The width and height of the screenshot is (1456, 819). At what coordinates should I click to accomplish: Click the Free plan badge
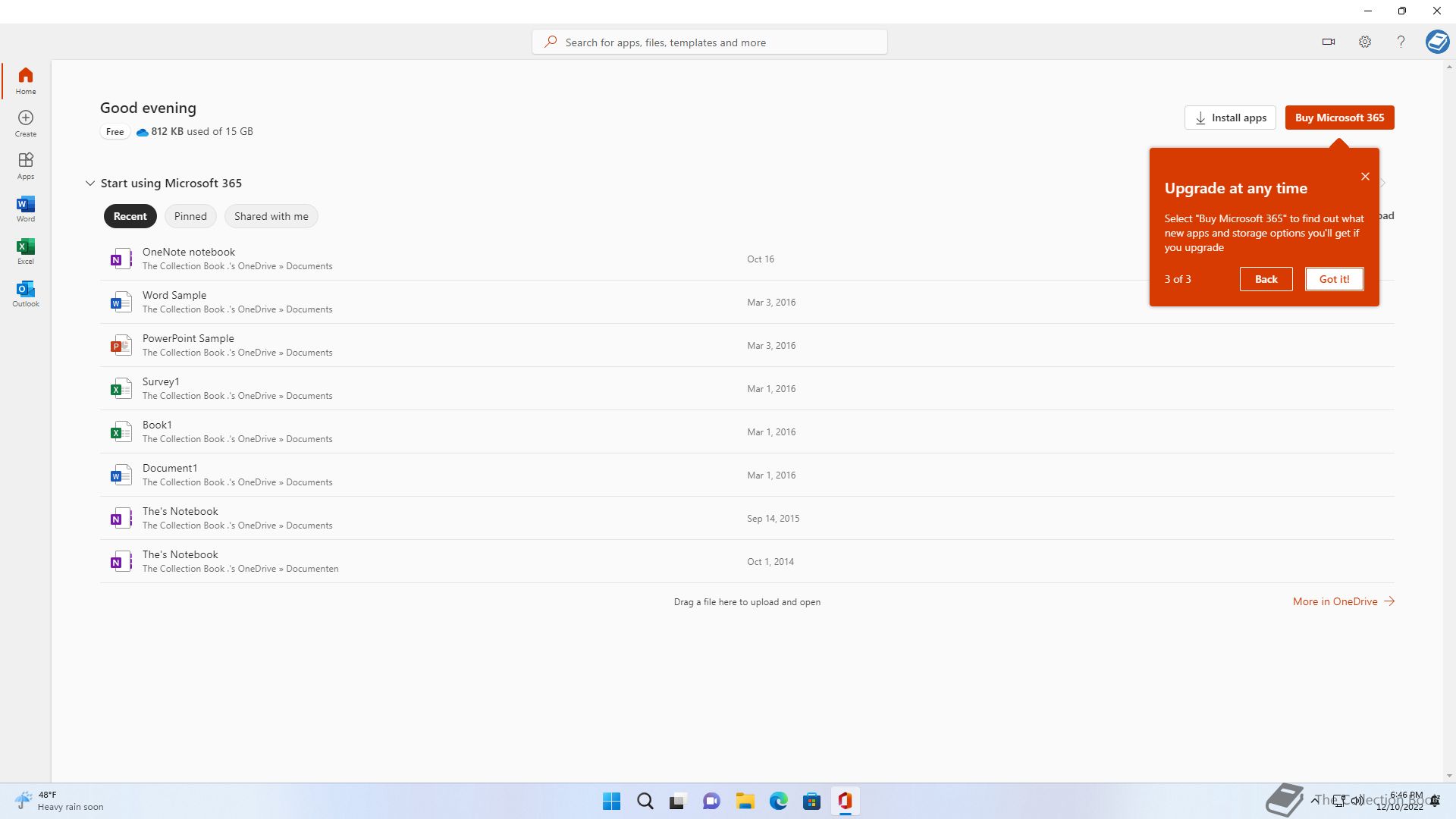tap(115, 132)
